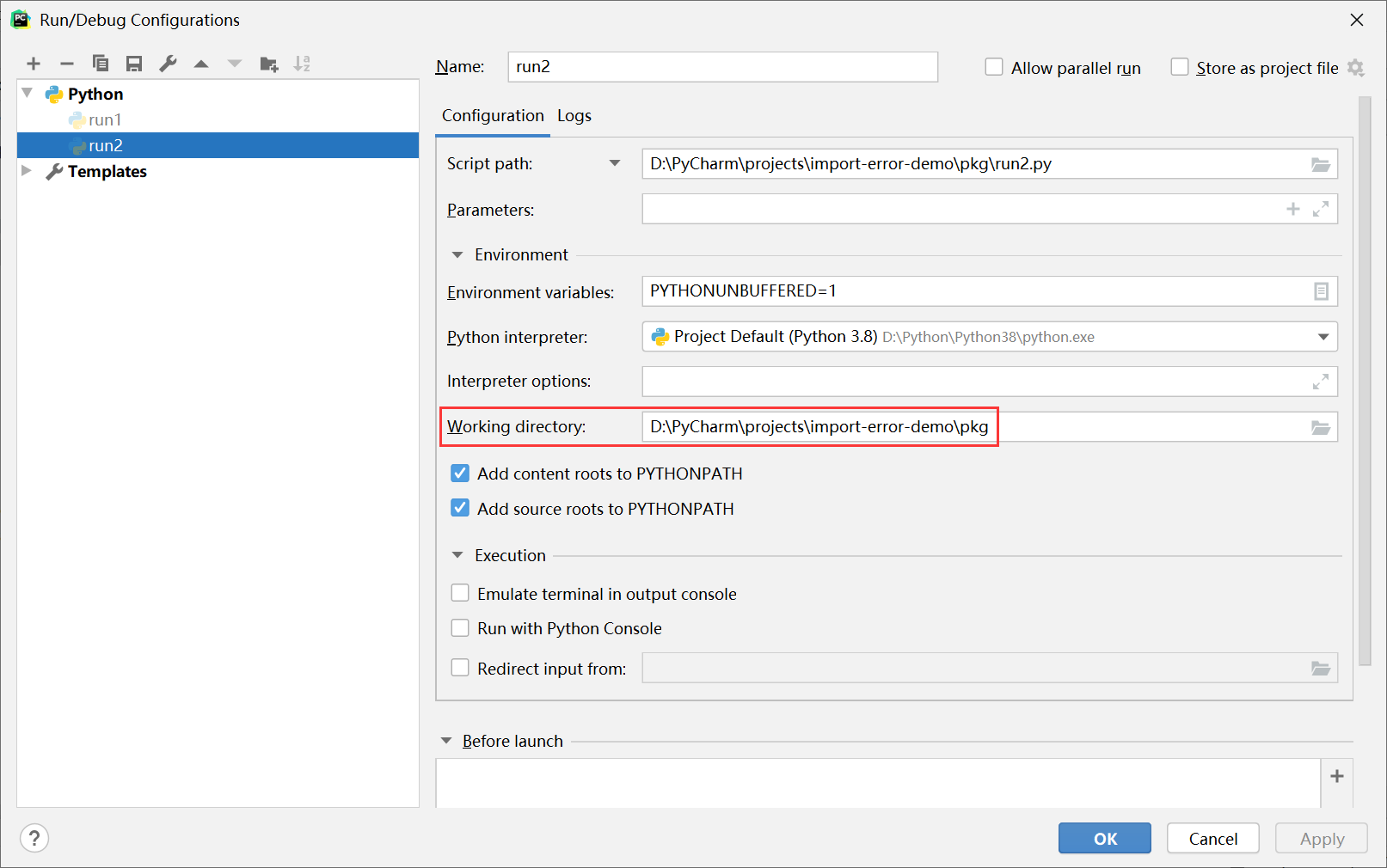Move configuration down with arrow icon
The image size is (1387, 868).
[235, 64]
